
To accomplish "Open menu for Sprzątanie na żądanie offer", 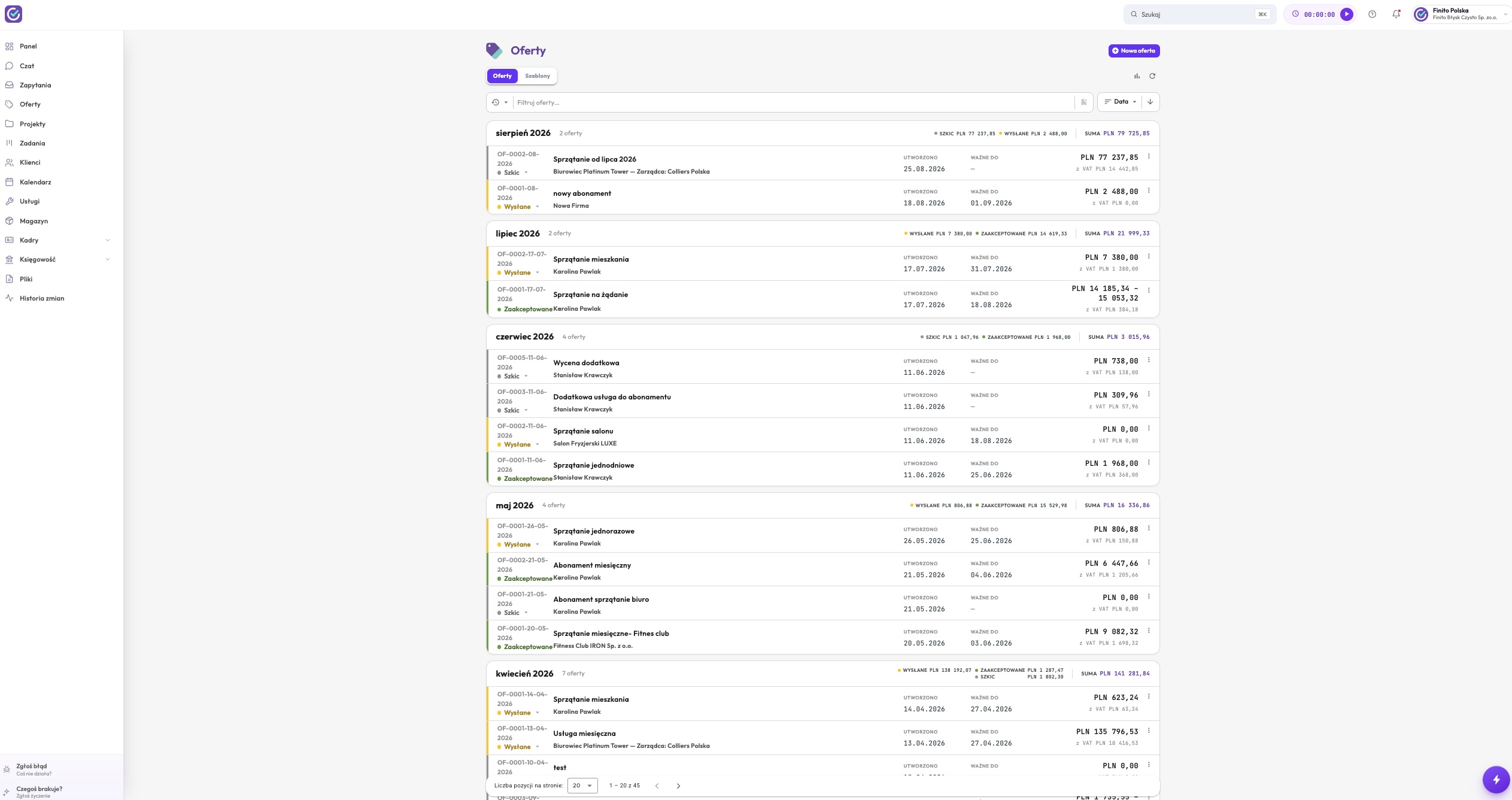I will (x=1149, y=290).
